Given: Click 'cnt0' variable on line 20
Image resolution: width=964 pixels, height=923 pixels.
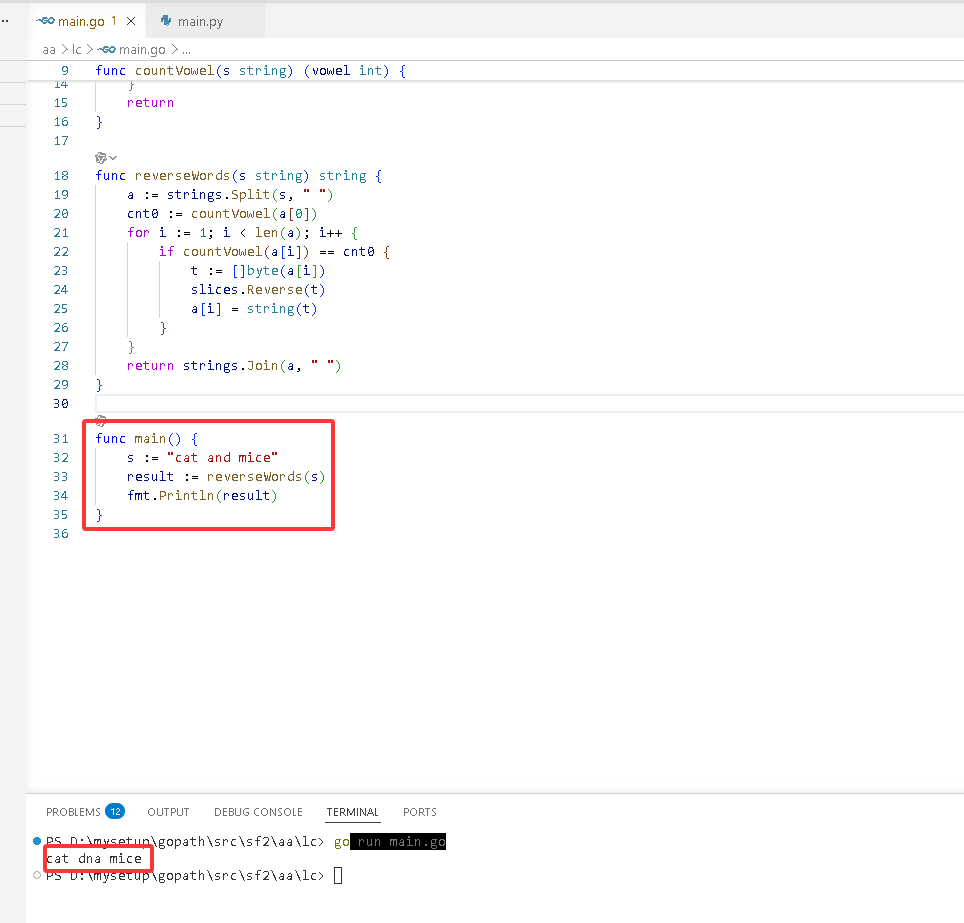Looking at the screenshot, I should coord(143,213).
